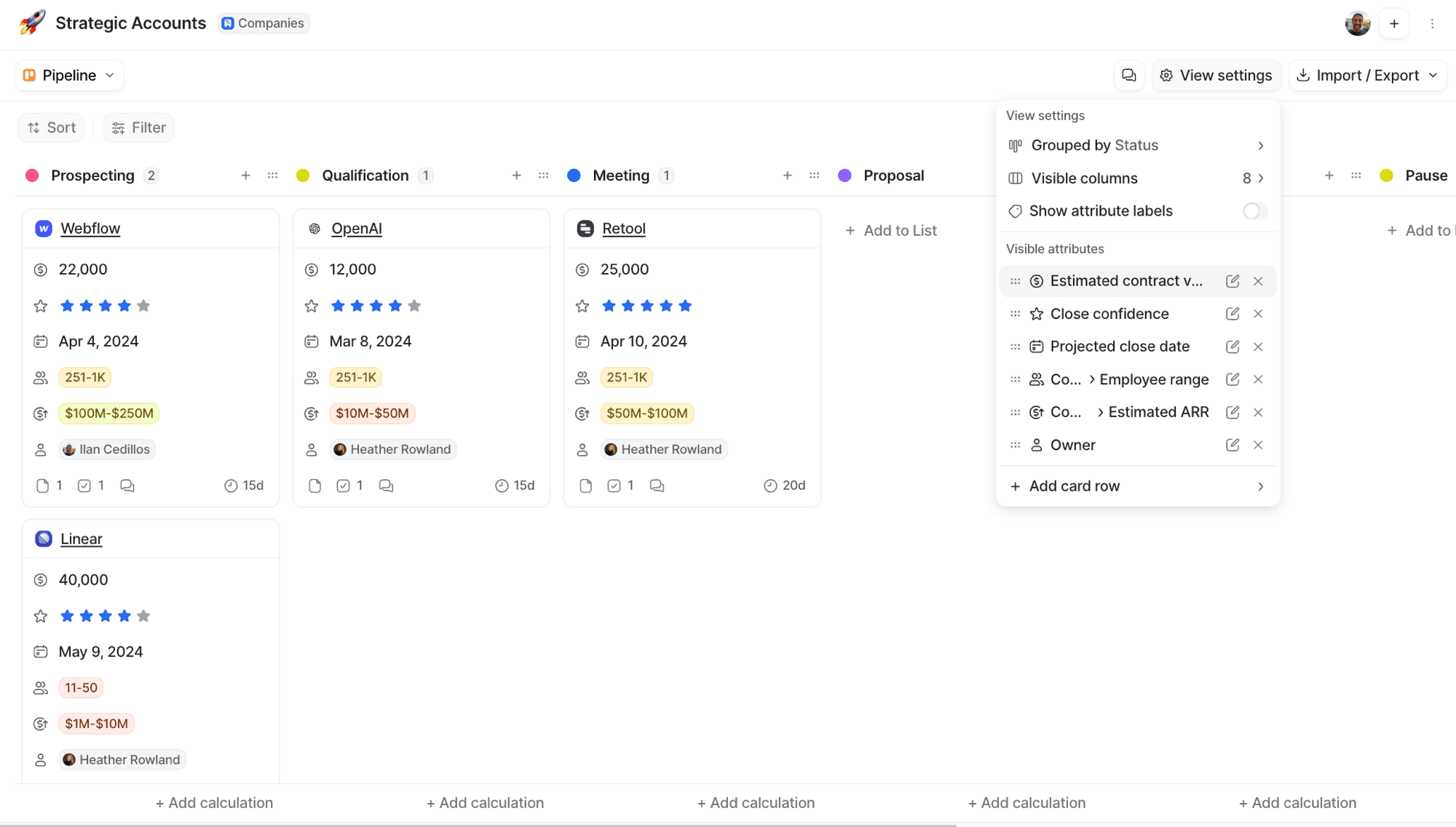The width and height of the screenshot is (1456, 827).
Task: Open the Import / Export dropdown
Action: [1368, 76]
